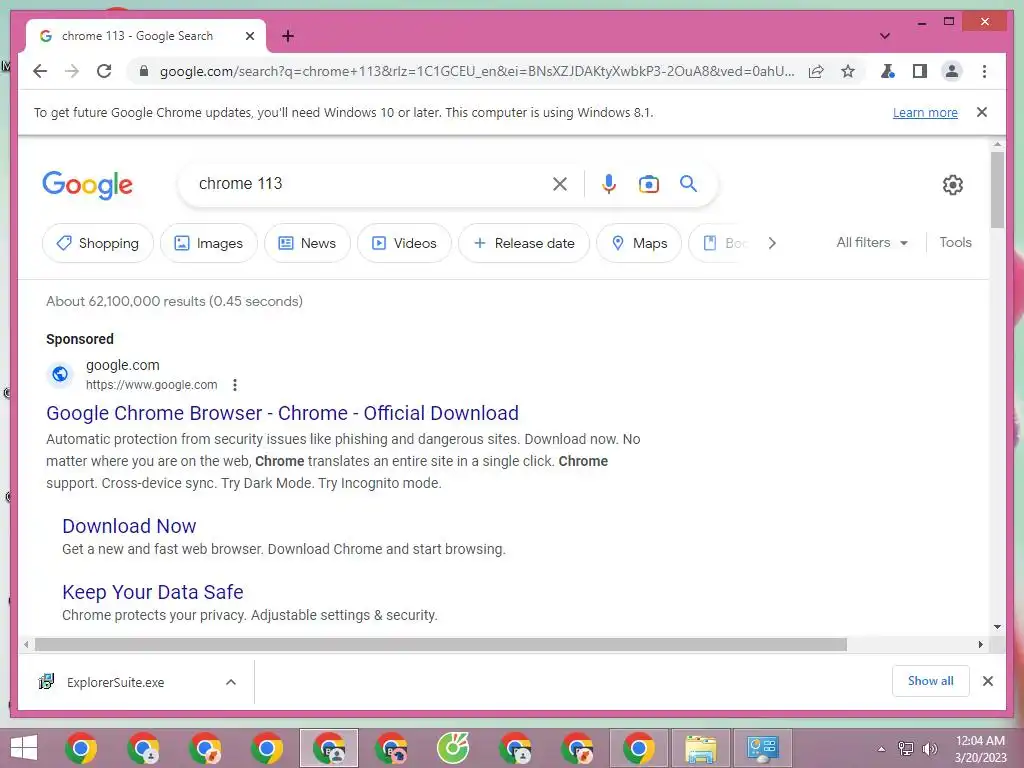Switch to the News filter
1024x768 pixels.
[x=308, y=243]
